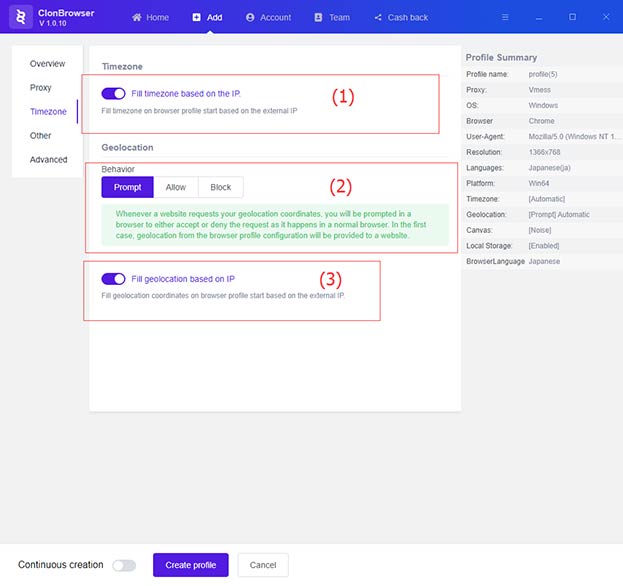Open the Home menu text

tap(157, 17)
